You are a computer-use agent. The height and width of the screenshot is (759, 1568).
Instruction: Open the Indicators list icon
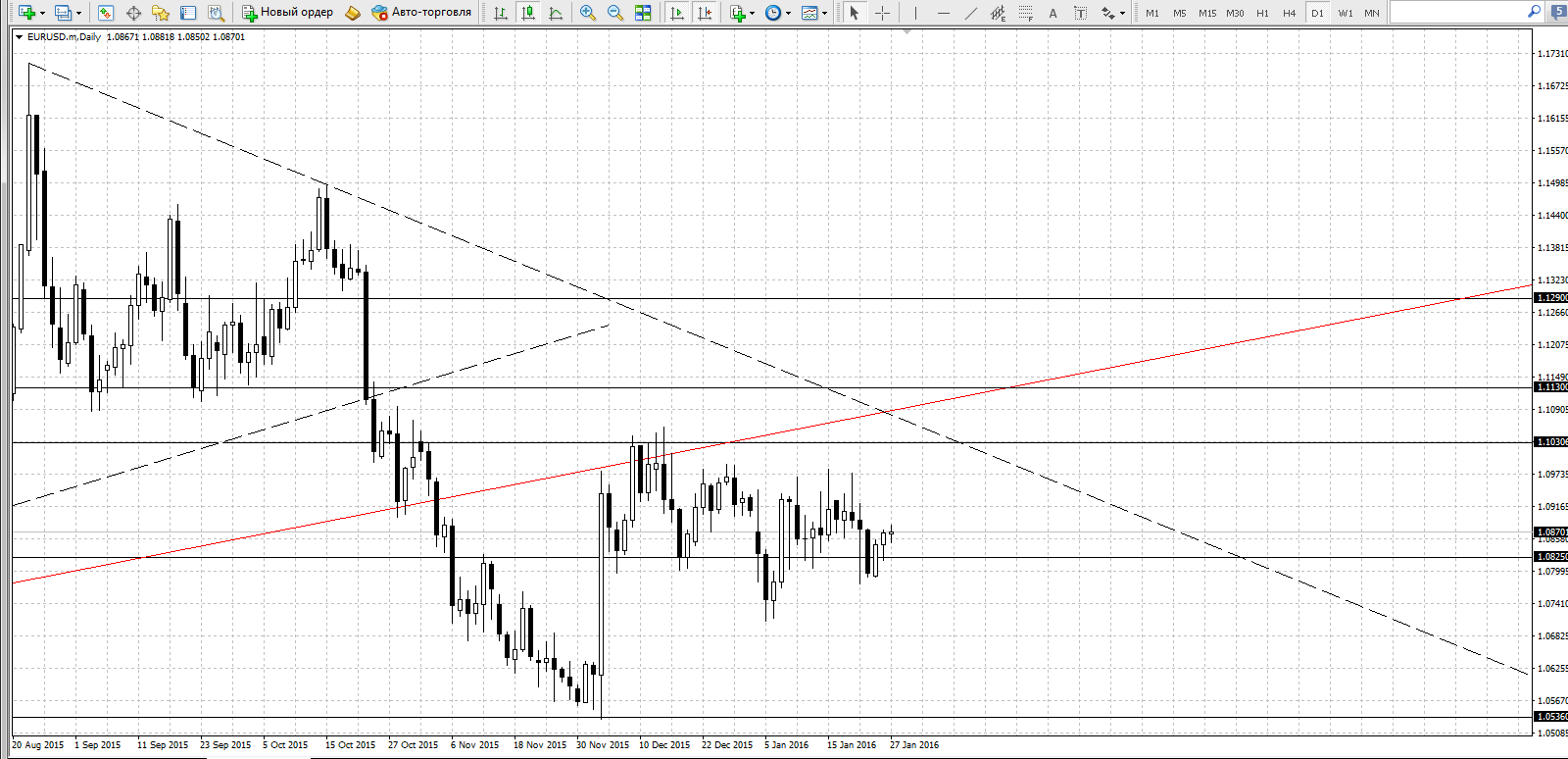pos(738,13)
